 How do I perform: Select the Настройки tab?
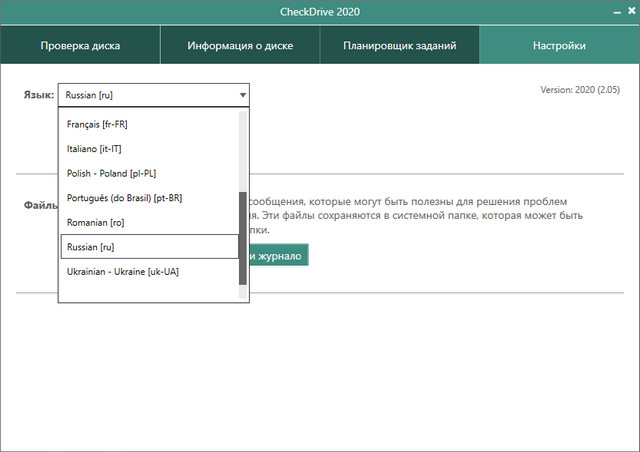(x=559, y=45)
